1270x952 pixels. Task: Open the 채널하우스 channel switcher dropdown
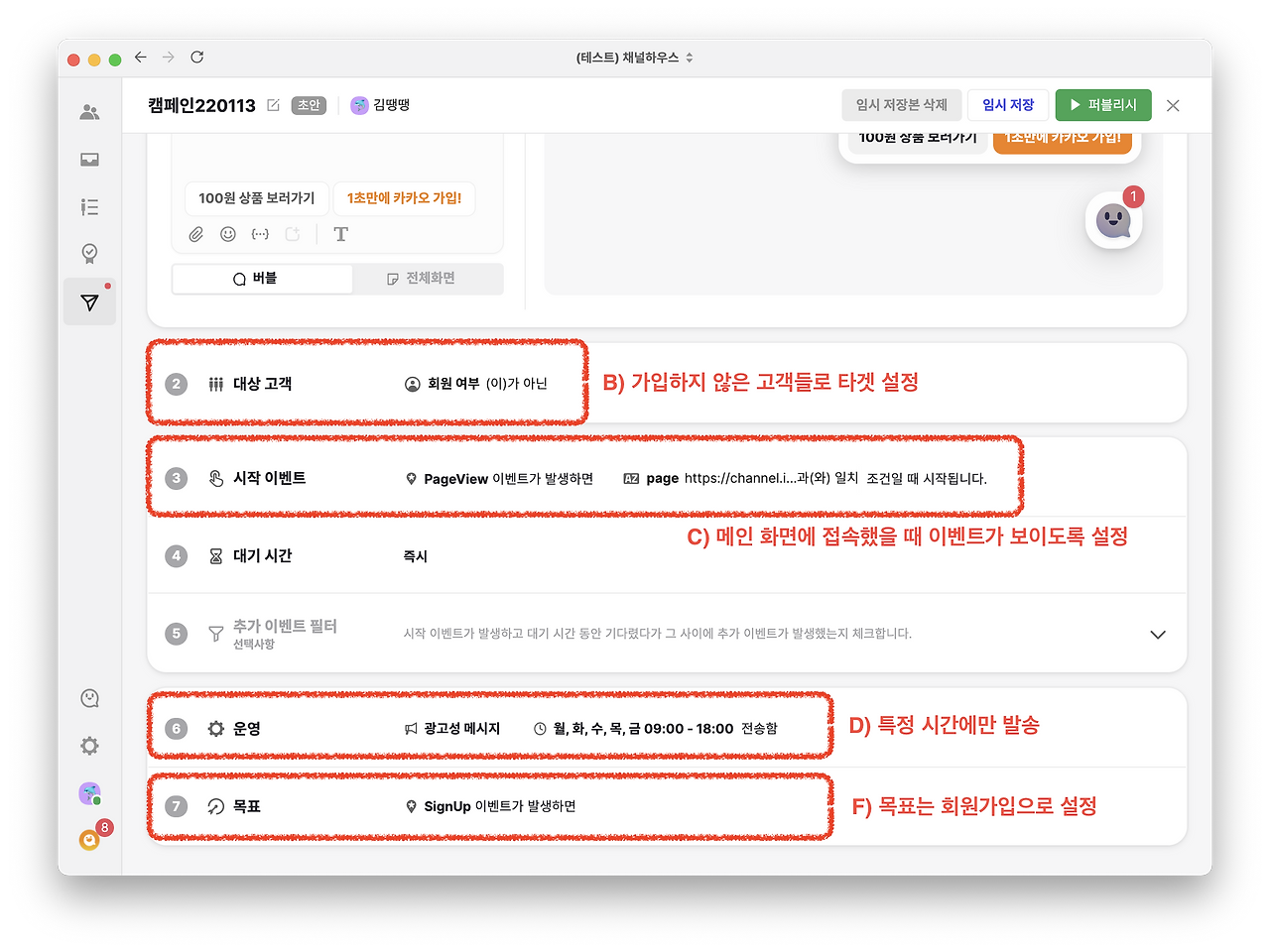635,58
